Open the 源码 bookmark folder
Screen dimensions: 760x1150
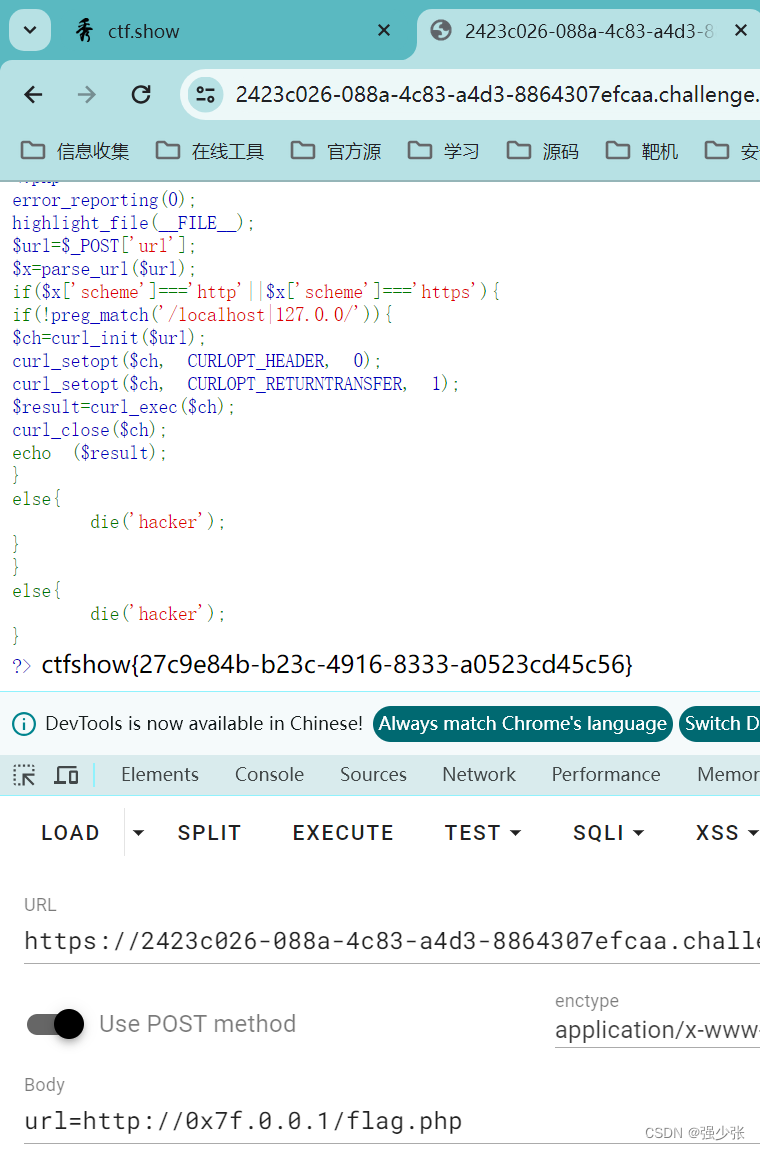point(543,151)
